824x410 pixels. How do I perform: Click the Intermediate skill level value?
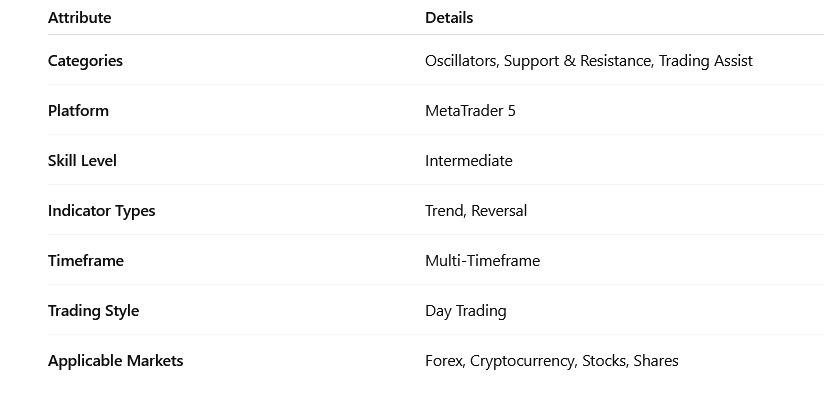468,161
